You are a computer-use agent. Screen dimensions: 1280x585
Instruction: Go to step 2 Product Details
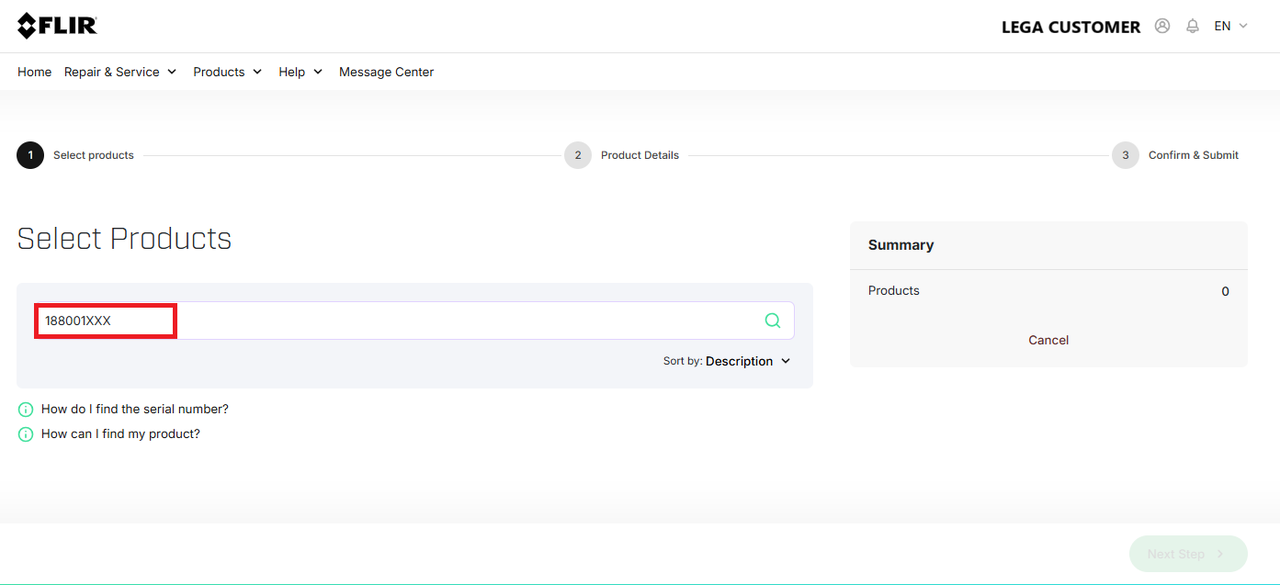coord(578,155)
